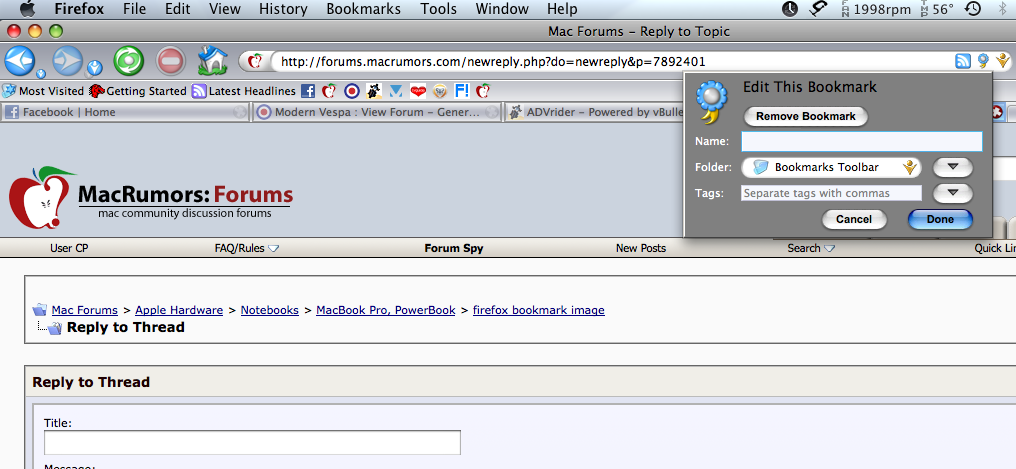This screenshot has height=469, width=1016.
Task: Open the Modern Vespa target bookmark icon
Action: pos(351,91)
